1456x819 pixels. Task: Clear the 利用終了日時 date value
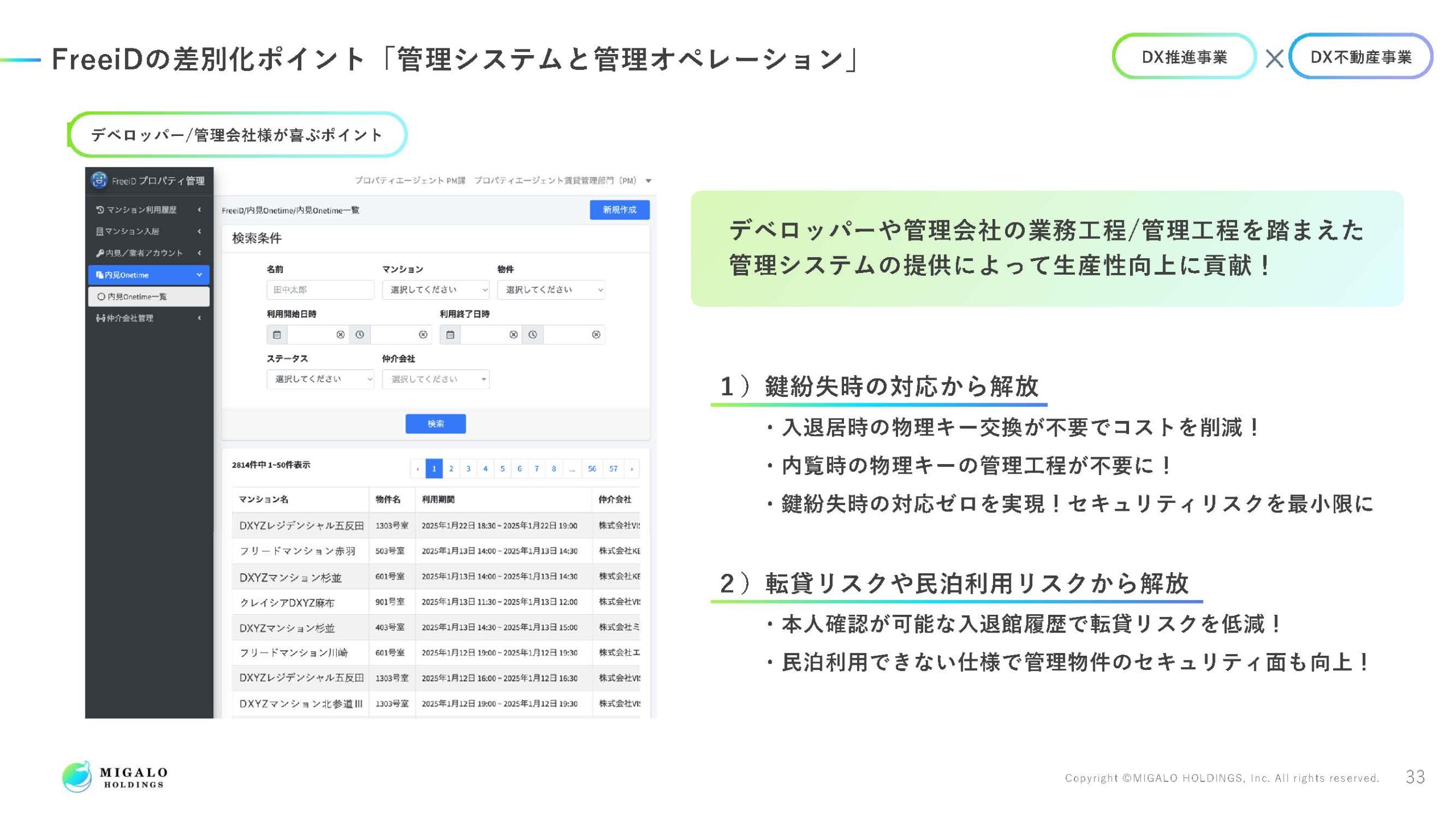[x=513, y=334]
